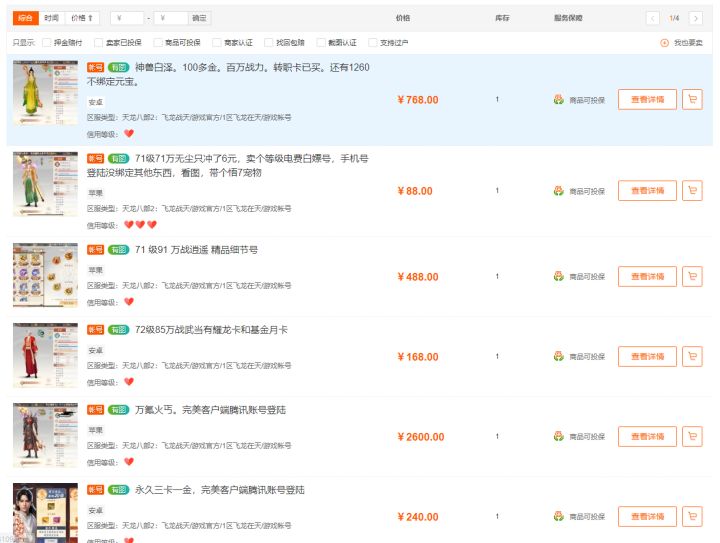
Task: Add the ¥488.00 listing to cart
Action: click(x=692, y=276)
